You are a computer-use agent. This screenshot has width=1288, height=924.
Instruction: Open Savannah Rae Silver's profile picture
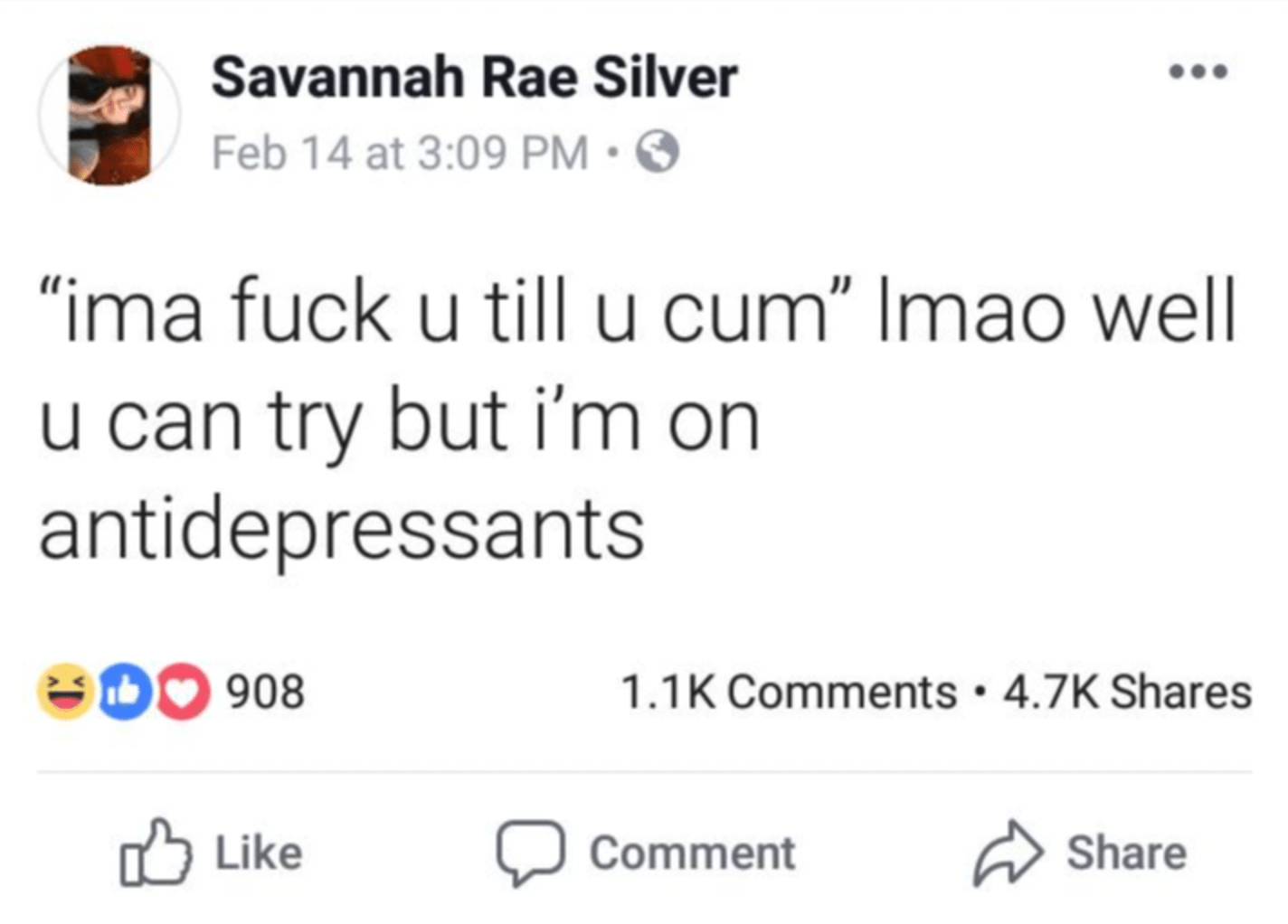[109, 115]
